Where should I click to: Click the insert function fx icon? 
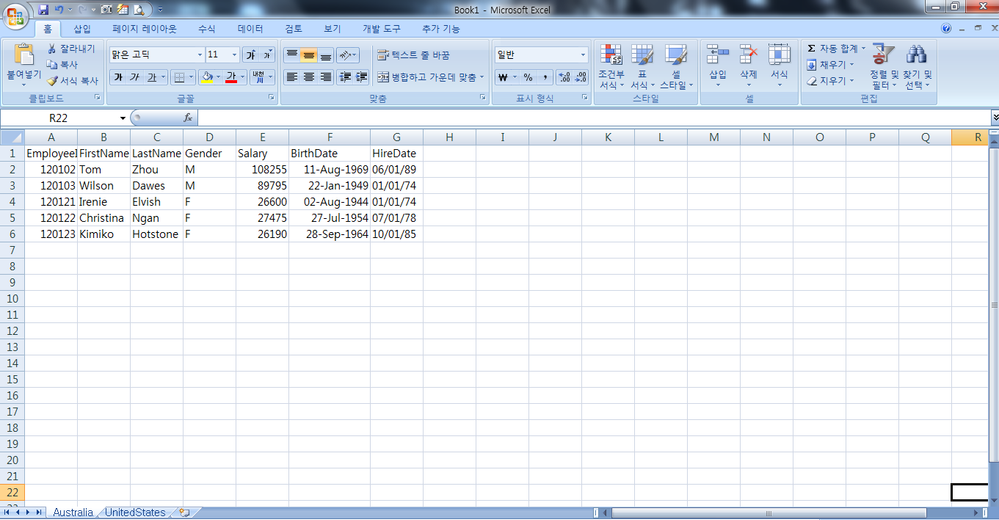(x=187, y=117)
